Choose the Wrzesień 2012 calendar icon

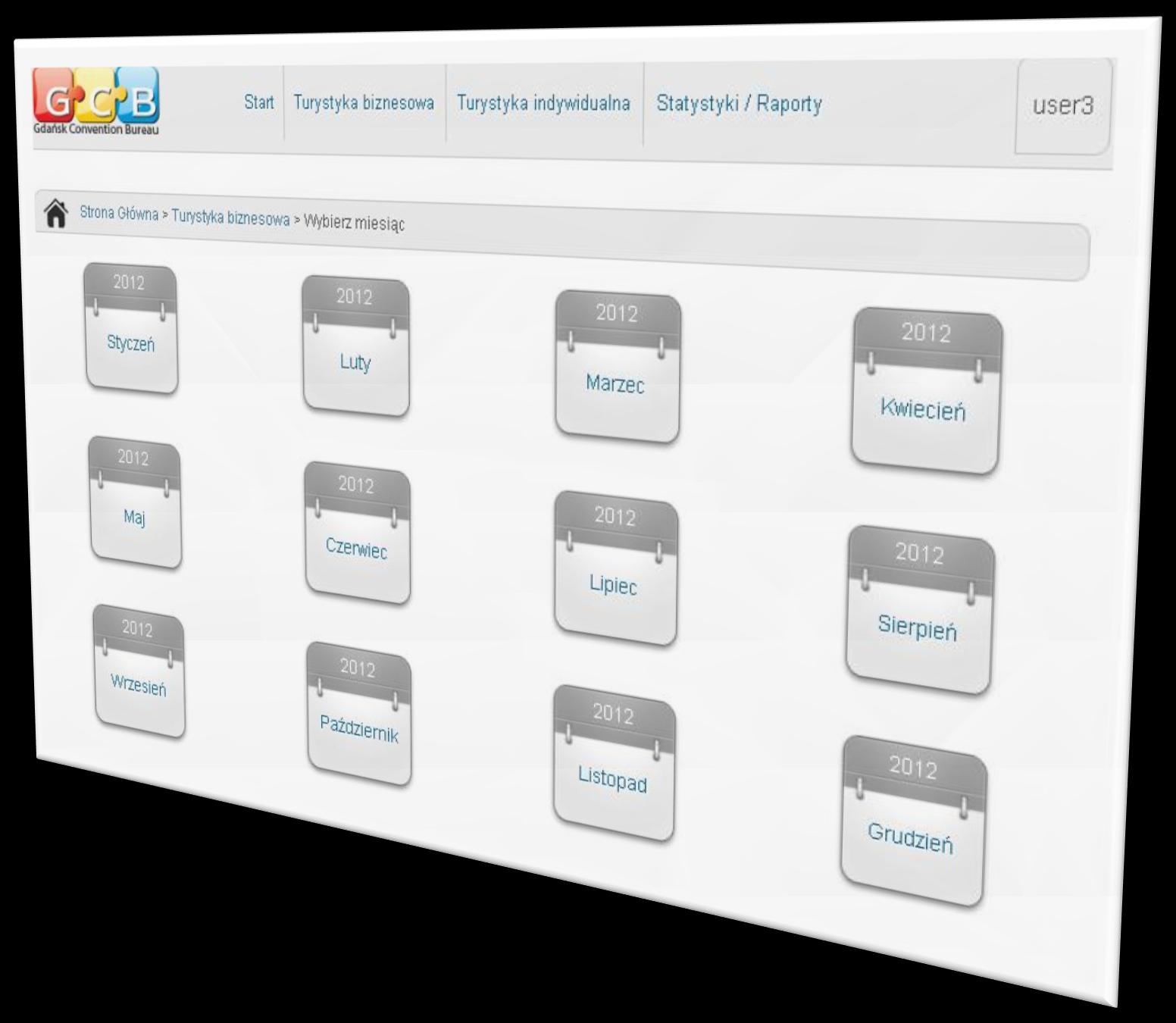(x=139, y=671)
